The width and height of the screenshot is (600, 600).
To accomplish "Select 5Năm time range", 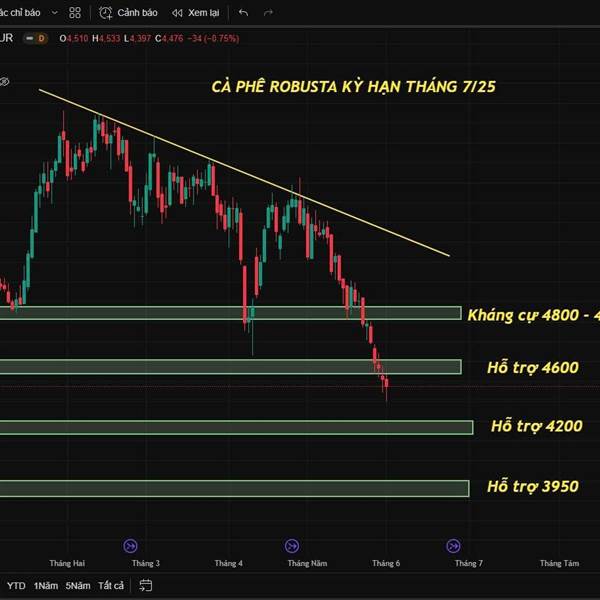I will (78, 585).
